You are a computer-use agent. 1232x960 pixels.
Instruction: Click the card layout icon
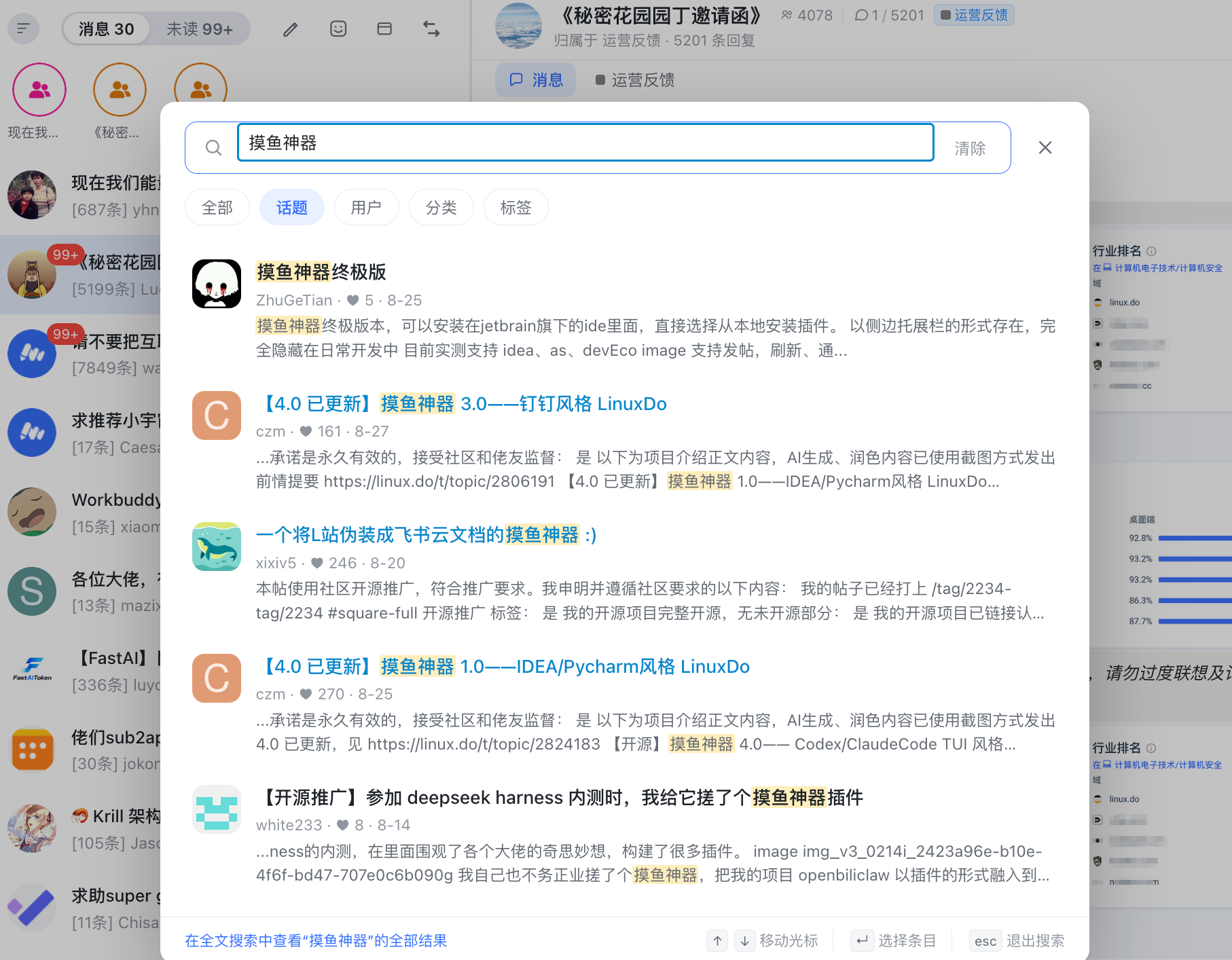pyautogui.click(x=384, y=29)
